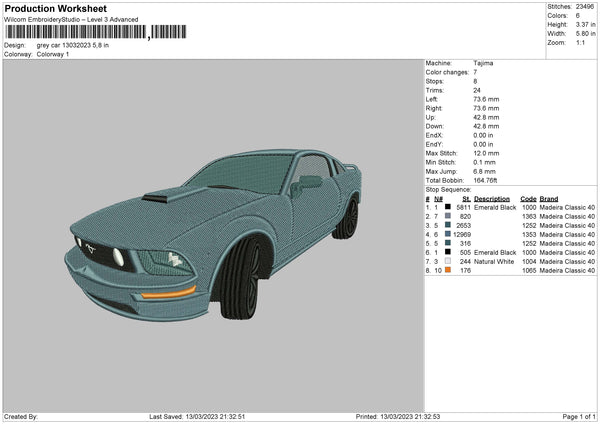Click the Colors value "6"
600x424 pixels.
point(578,16)
